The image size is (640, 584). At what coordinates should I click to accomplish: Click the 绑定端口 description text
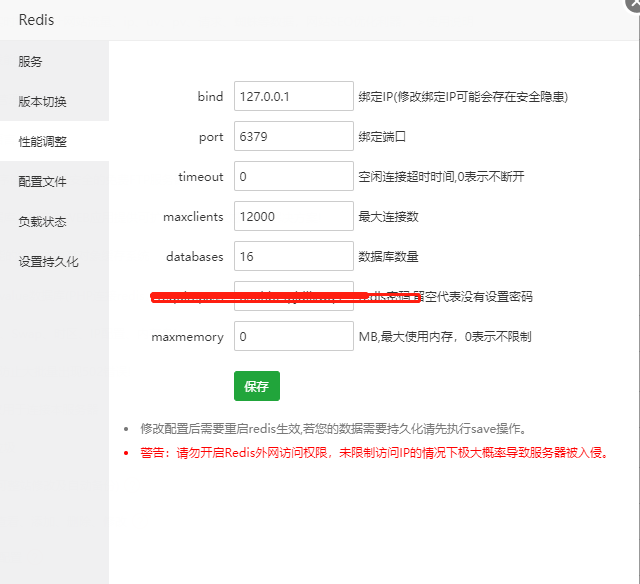(x=382, y=137)
